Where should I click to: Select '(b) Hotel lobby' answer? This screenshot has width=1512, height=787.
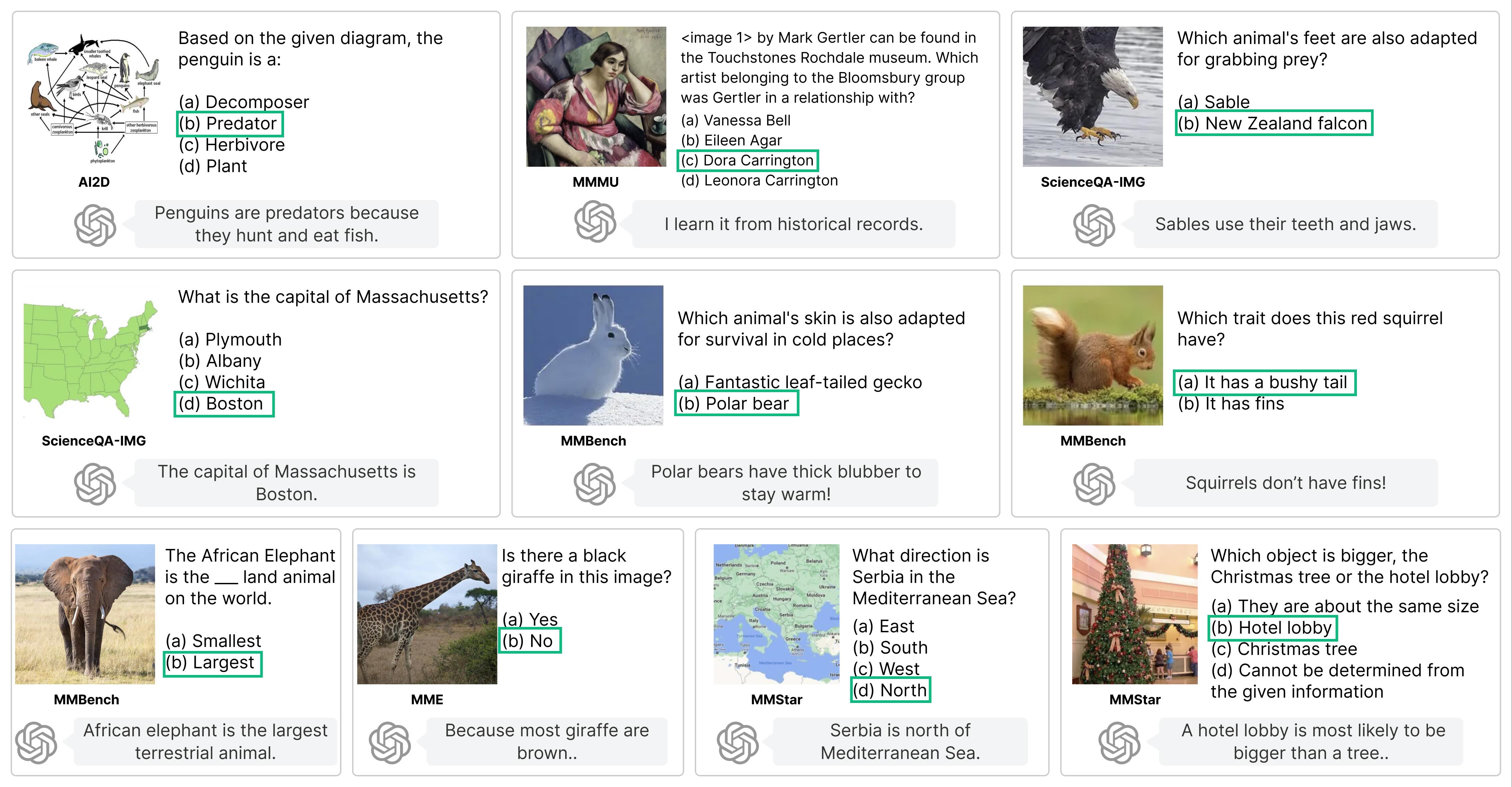point(1273,627)
